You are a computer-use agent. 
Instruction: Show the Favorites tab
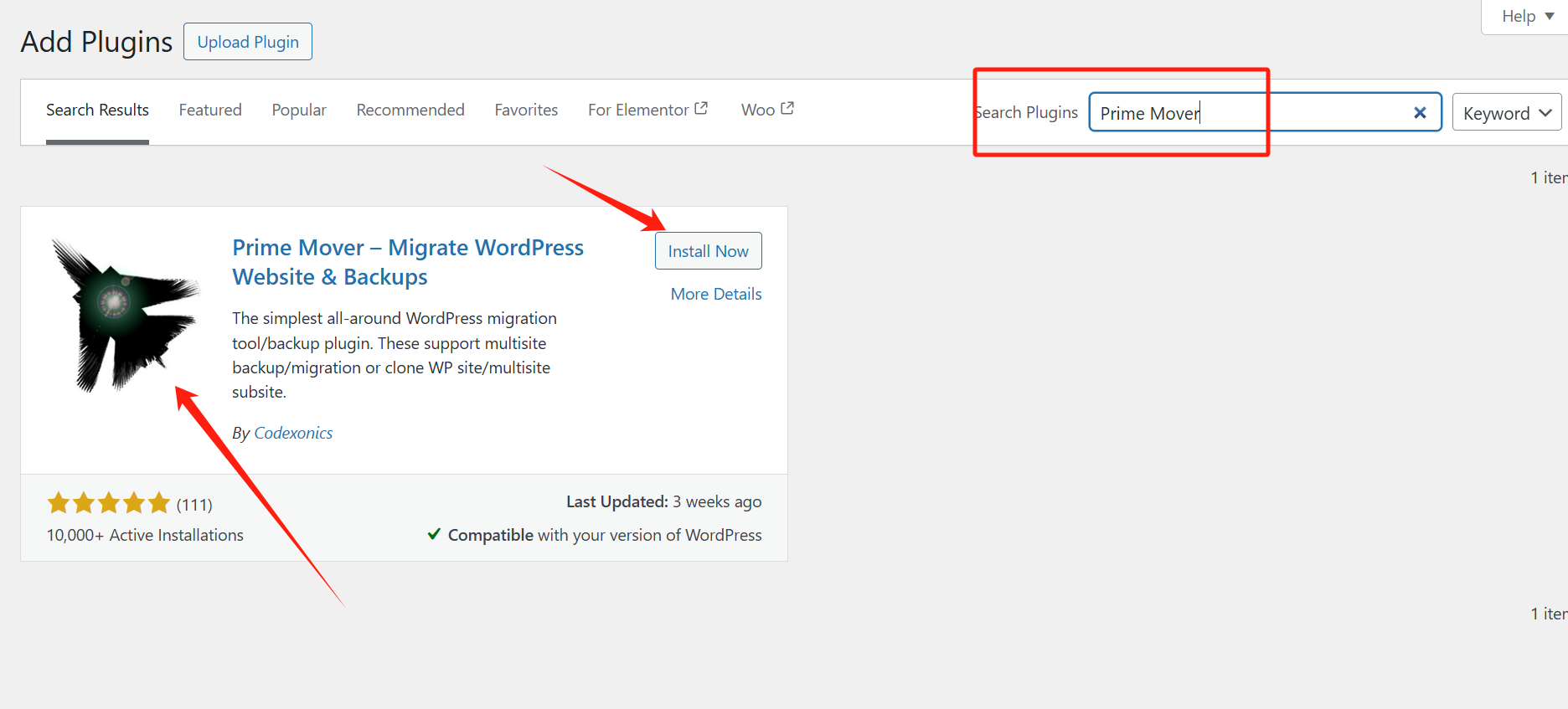(526, 110)
